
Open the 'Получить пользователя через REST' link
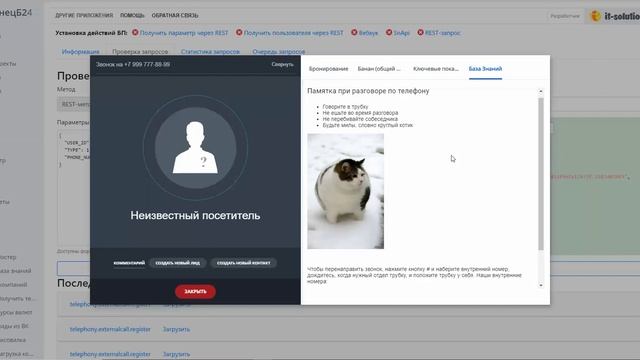(293, 33)
